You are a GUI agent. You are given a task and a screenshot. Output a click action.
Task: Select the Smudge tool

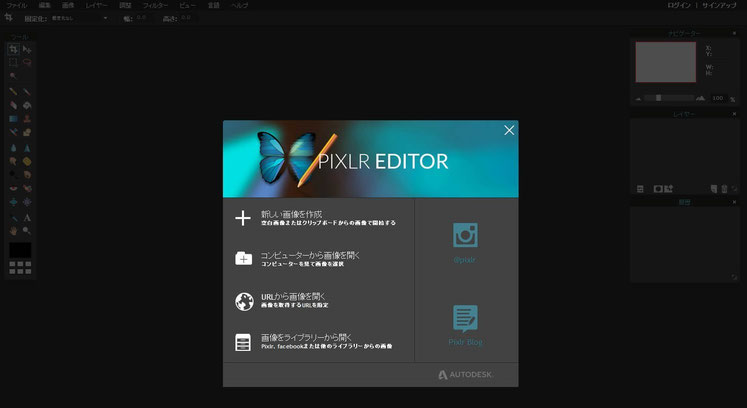point(13,162)
